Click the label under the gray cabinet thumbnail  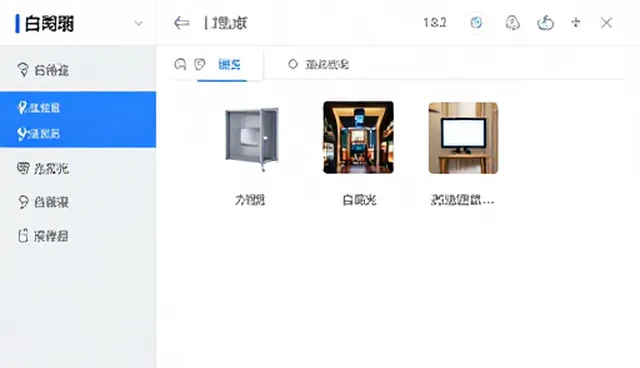(x=250, y=200)
